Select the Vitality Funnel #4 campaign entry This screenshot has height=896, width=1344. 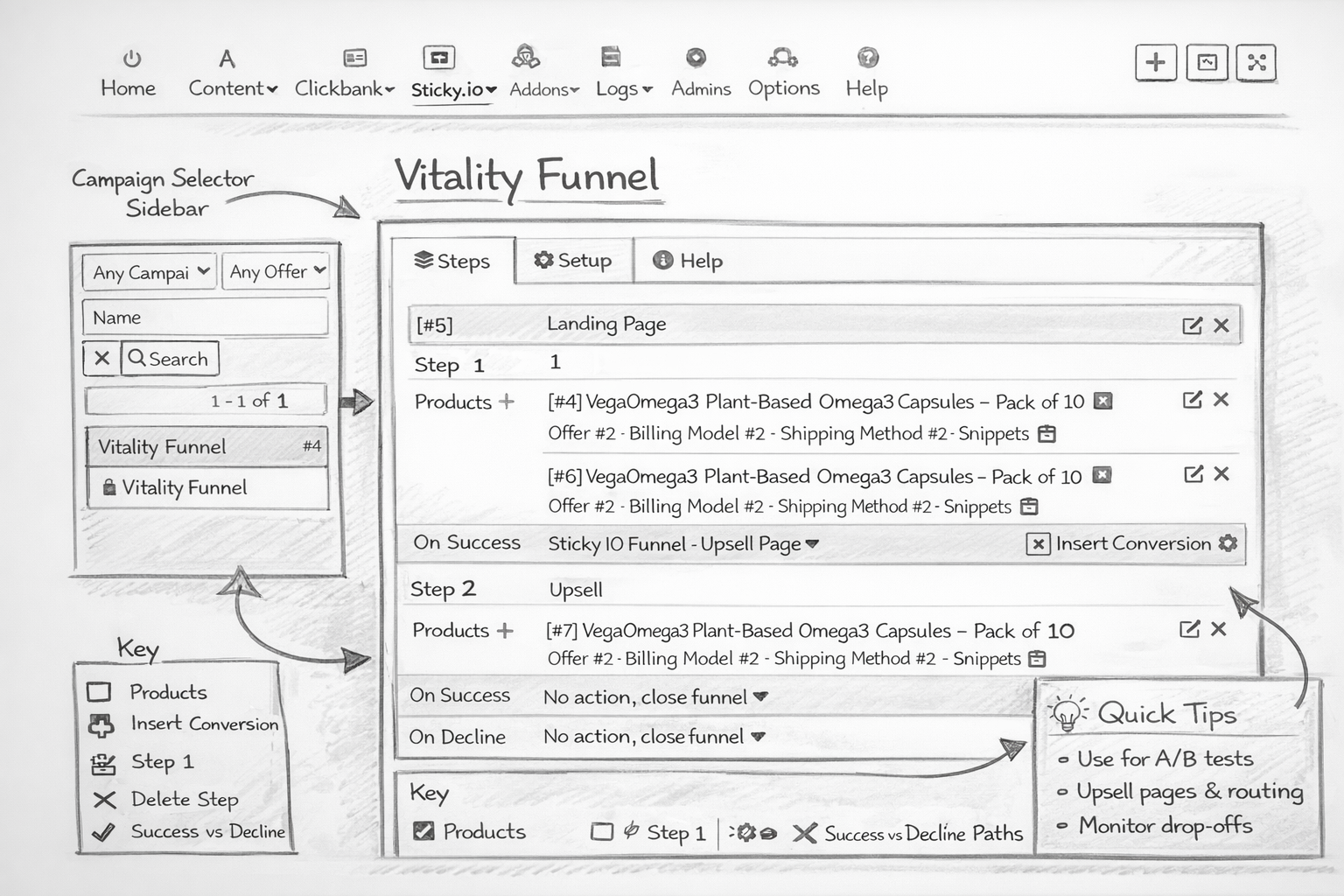pos(206,446)
